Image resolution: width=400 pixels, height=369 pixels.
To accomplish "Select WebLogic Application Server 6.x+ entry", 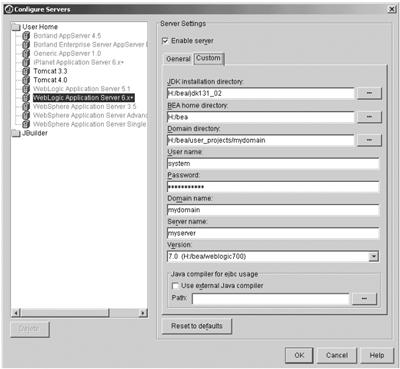I will click(83, 98).
